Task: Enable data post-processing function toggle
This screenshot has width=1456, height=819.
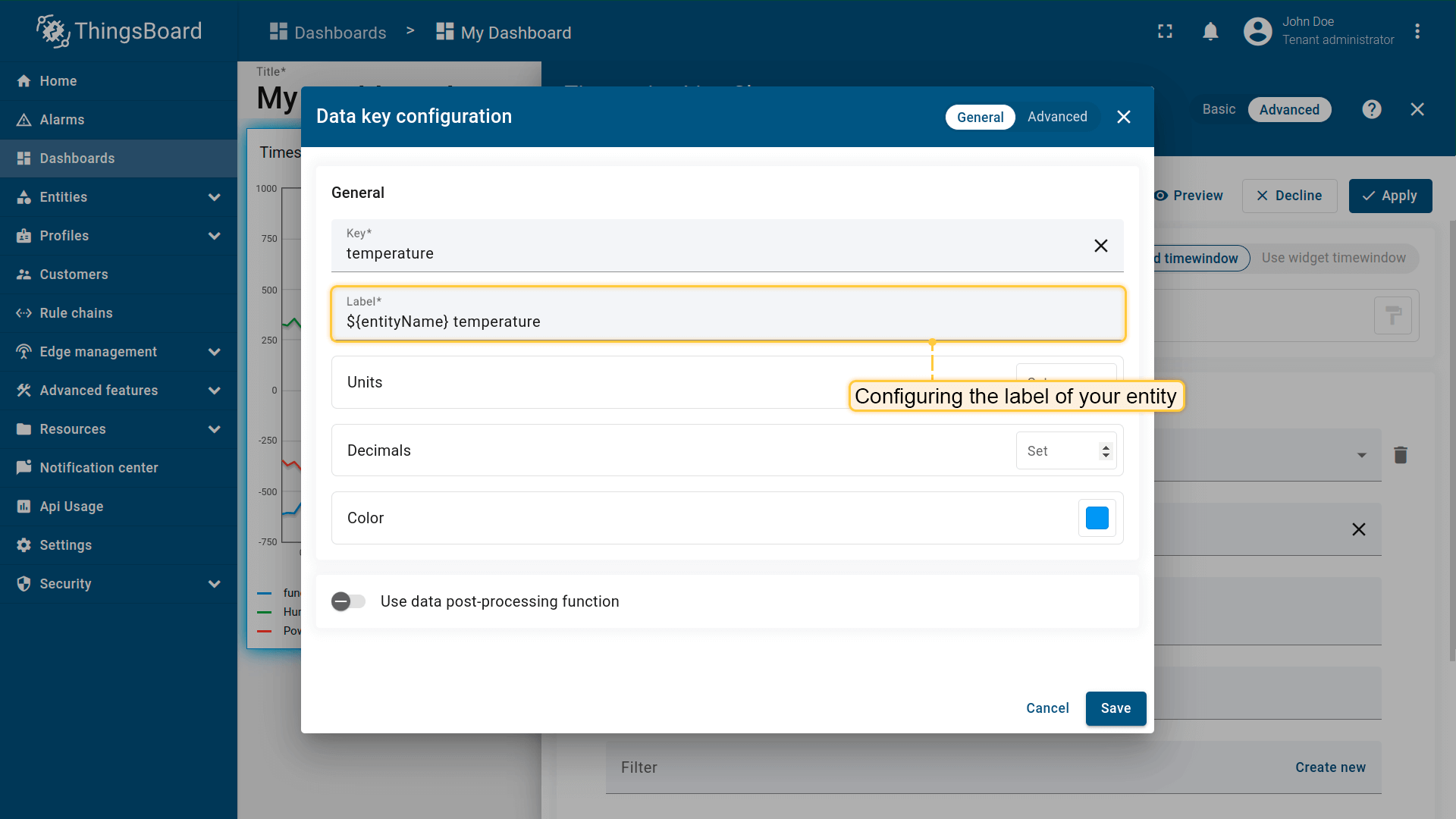Action: (348, 601)
